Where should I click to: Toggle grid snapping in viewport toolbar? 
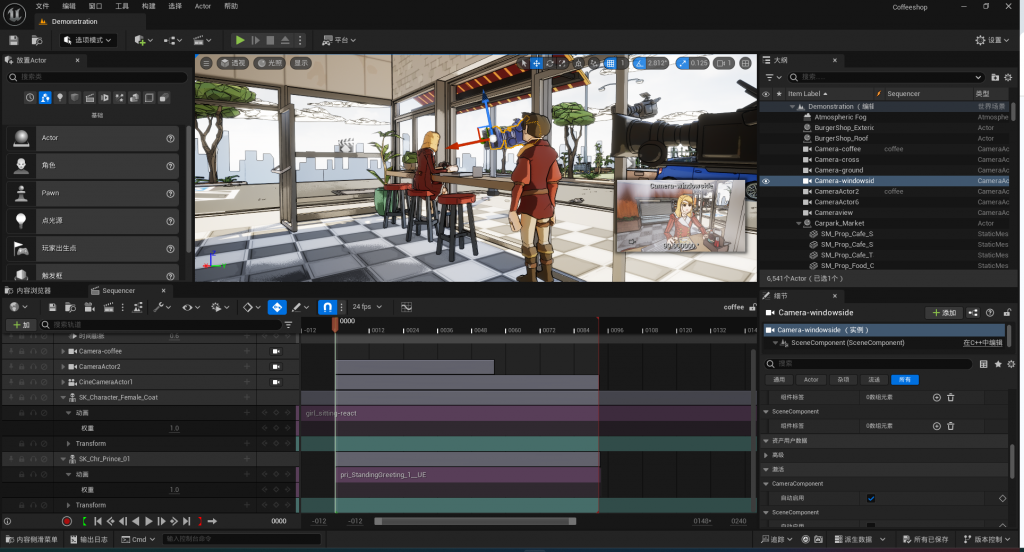(610, 63)
